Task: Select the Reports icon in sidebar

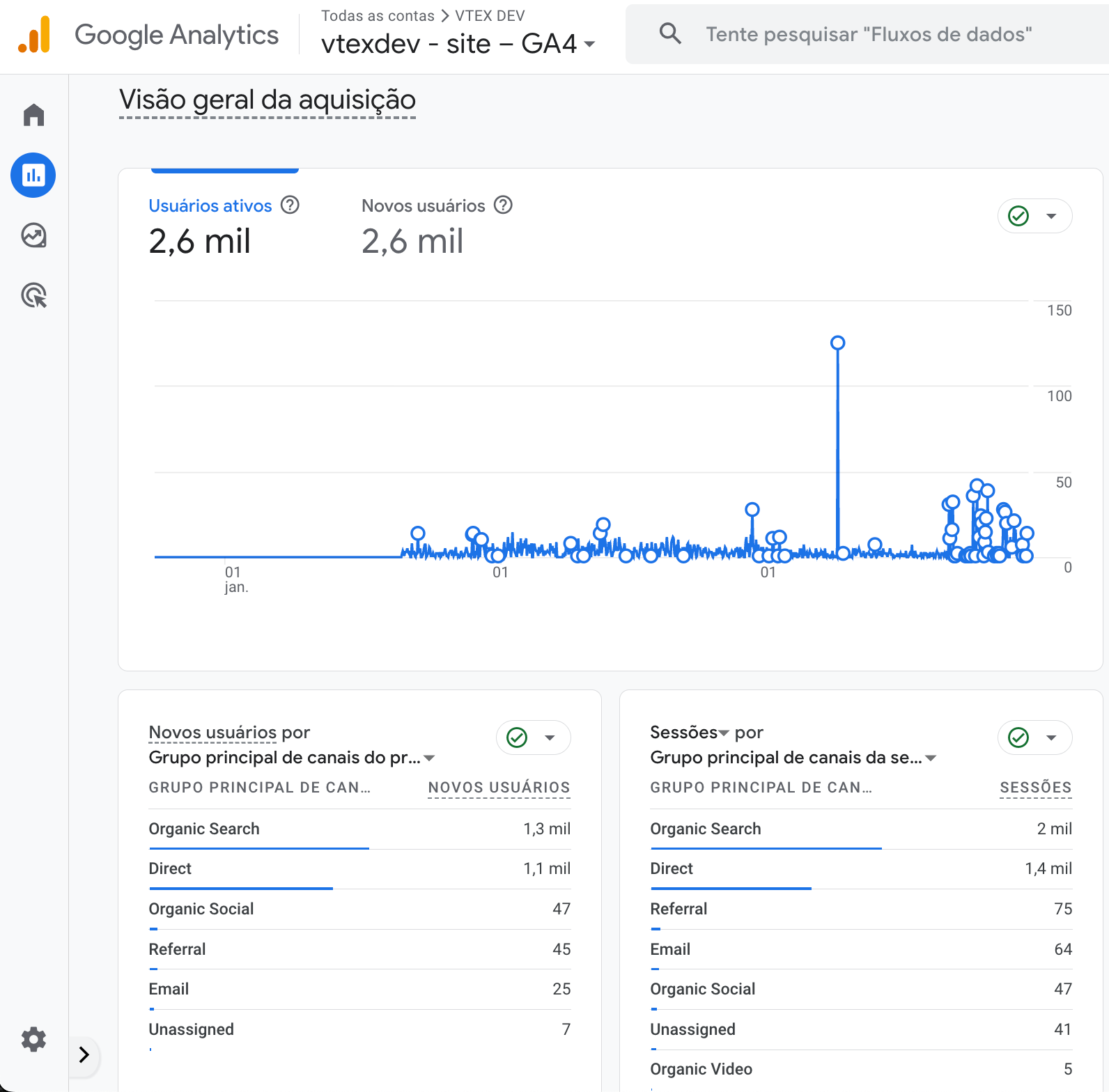Action: [x=33, y=175]
